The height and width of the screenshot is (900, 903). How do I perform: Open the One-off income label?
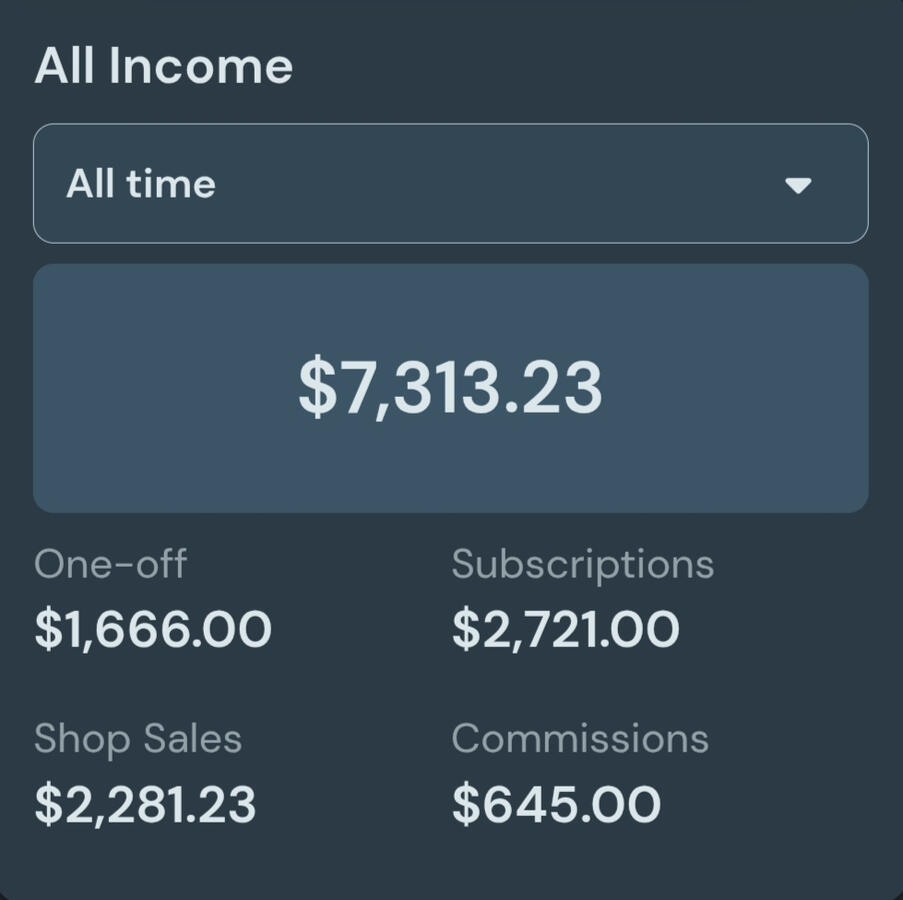click(x=110, y=564)
